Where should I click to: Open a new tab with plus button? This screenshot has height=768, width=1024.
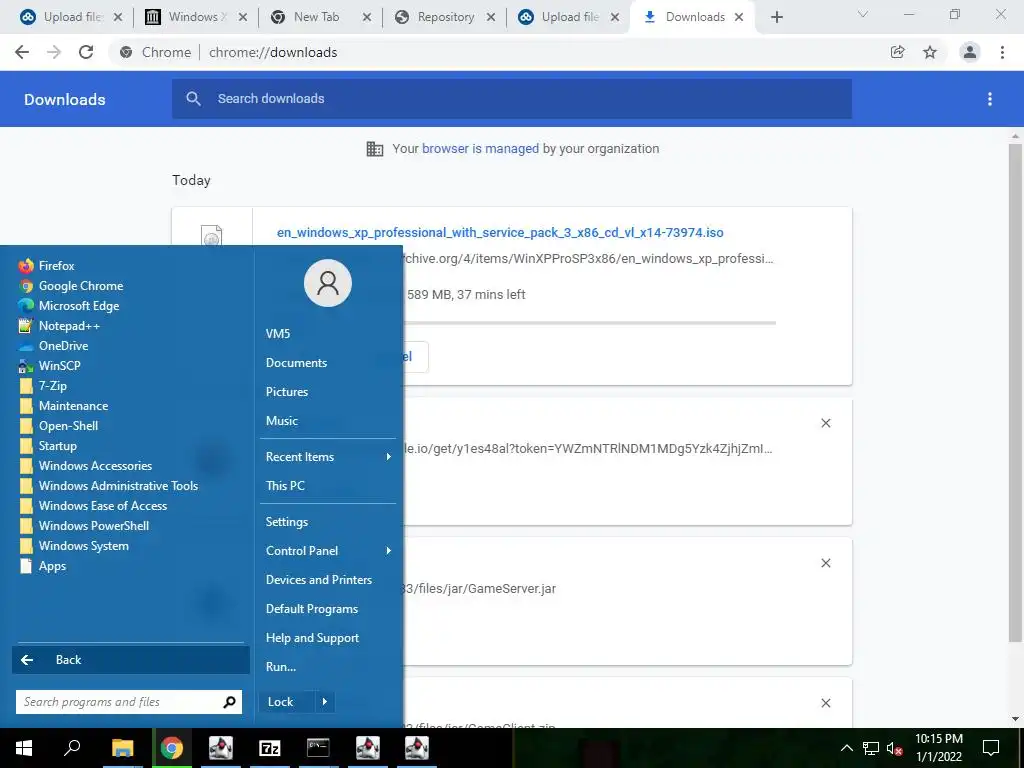pyautogui.click(x=776, y=17)
